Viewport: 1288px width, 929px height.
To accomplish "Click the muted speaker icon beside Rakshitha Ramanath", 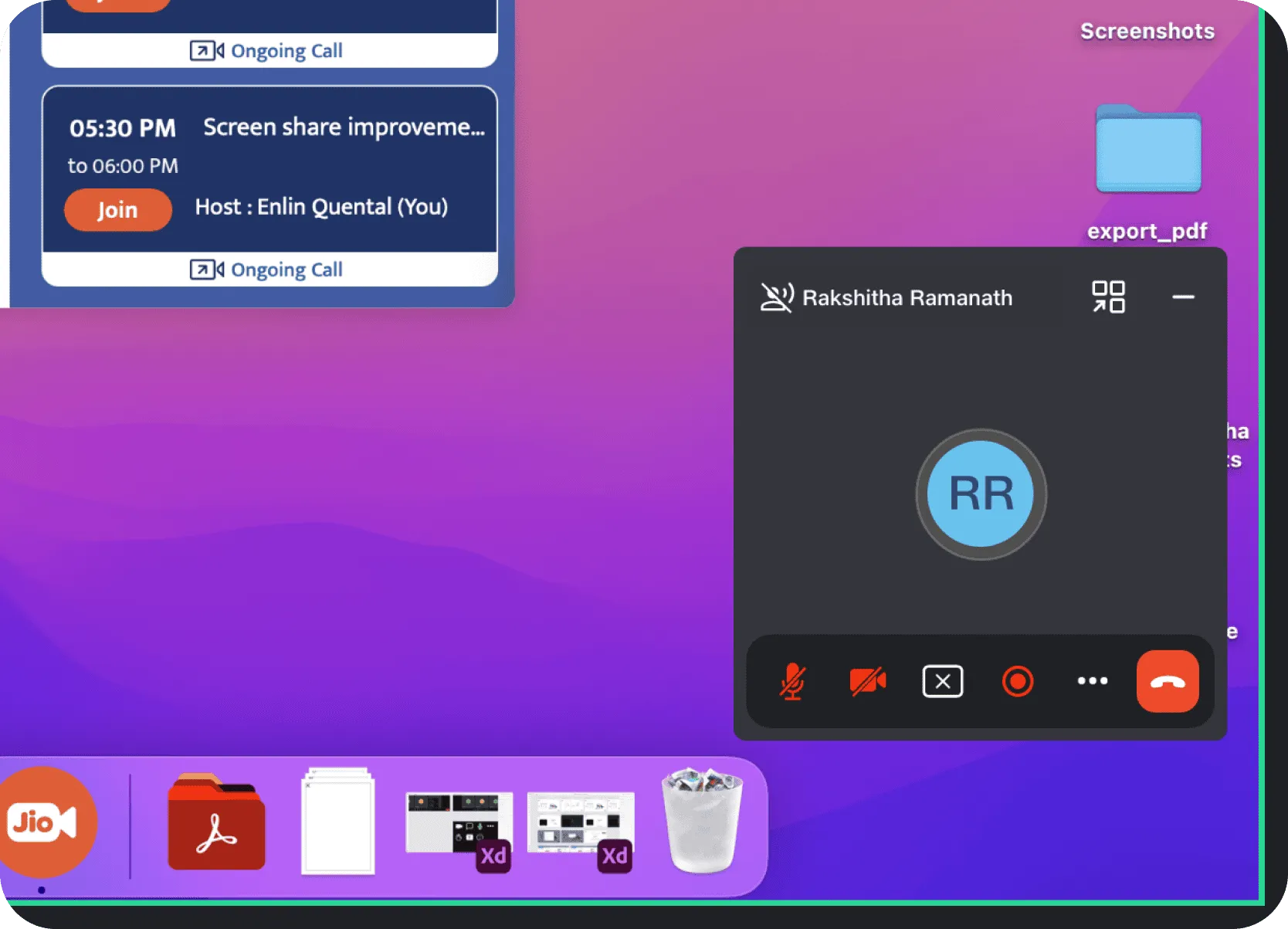I will click(777, 297).
